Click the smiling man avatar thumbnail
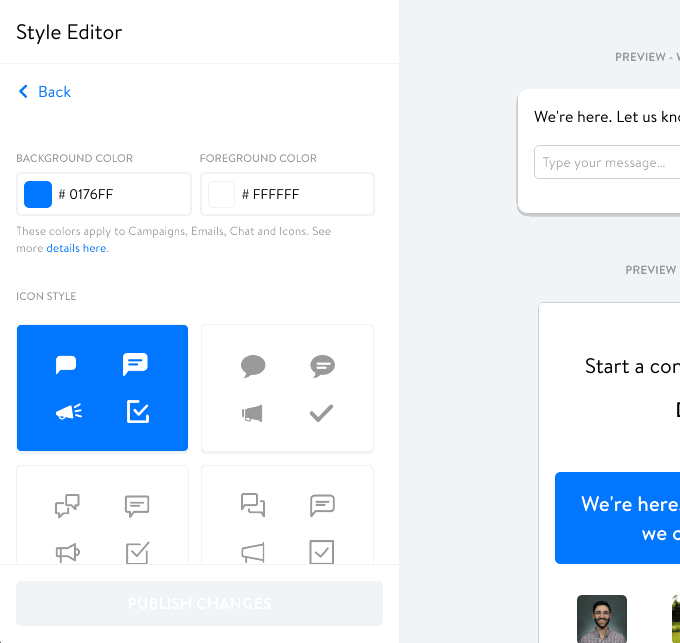Screen dimensions: 680x643 (x=602, y=619)
